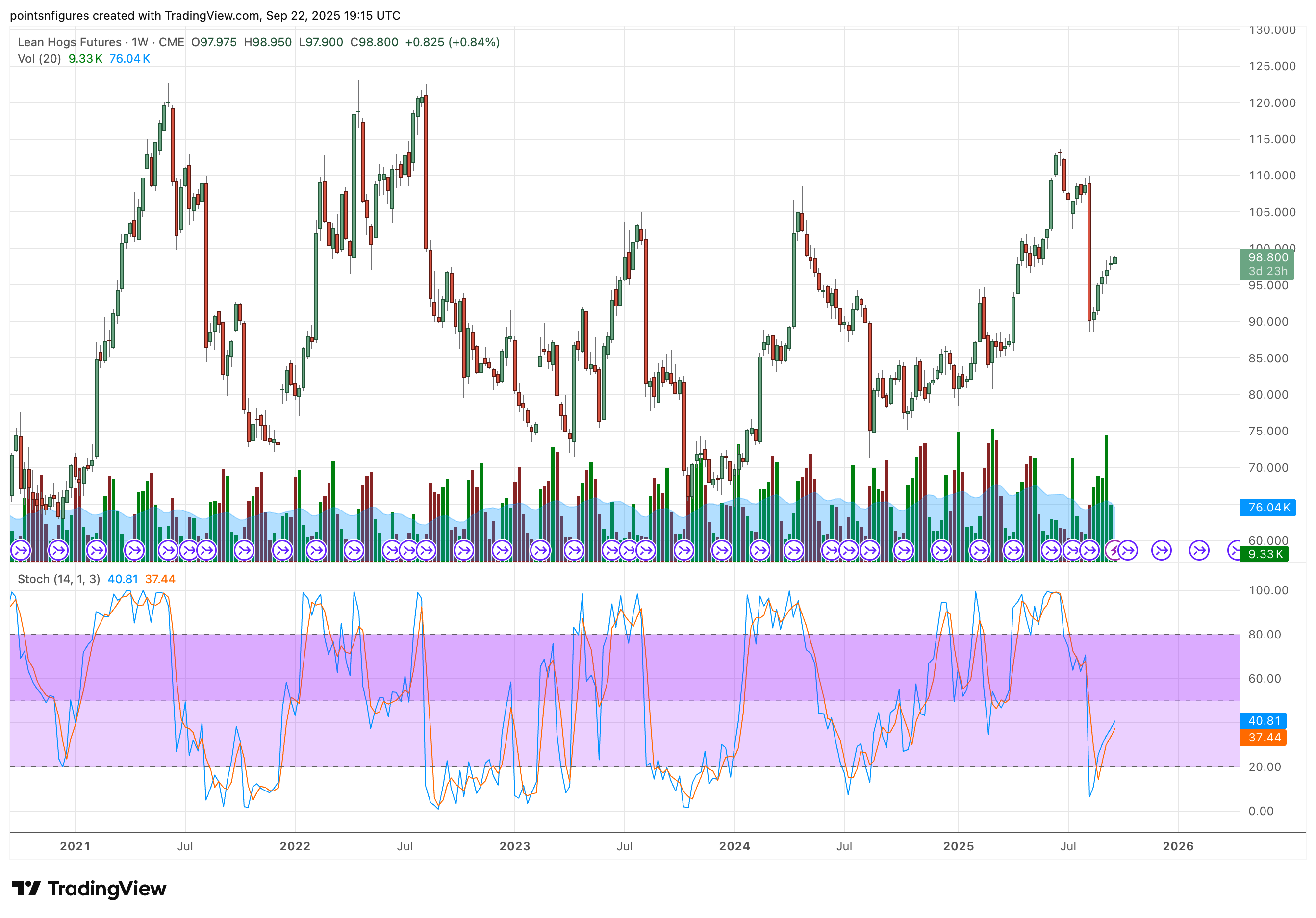Click the blue 76.04K volume average label
The image size is (1316, 918).
1268,508
